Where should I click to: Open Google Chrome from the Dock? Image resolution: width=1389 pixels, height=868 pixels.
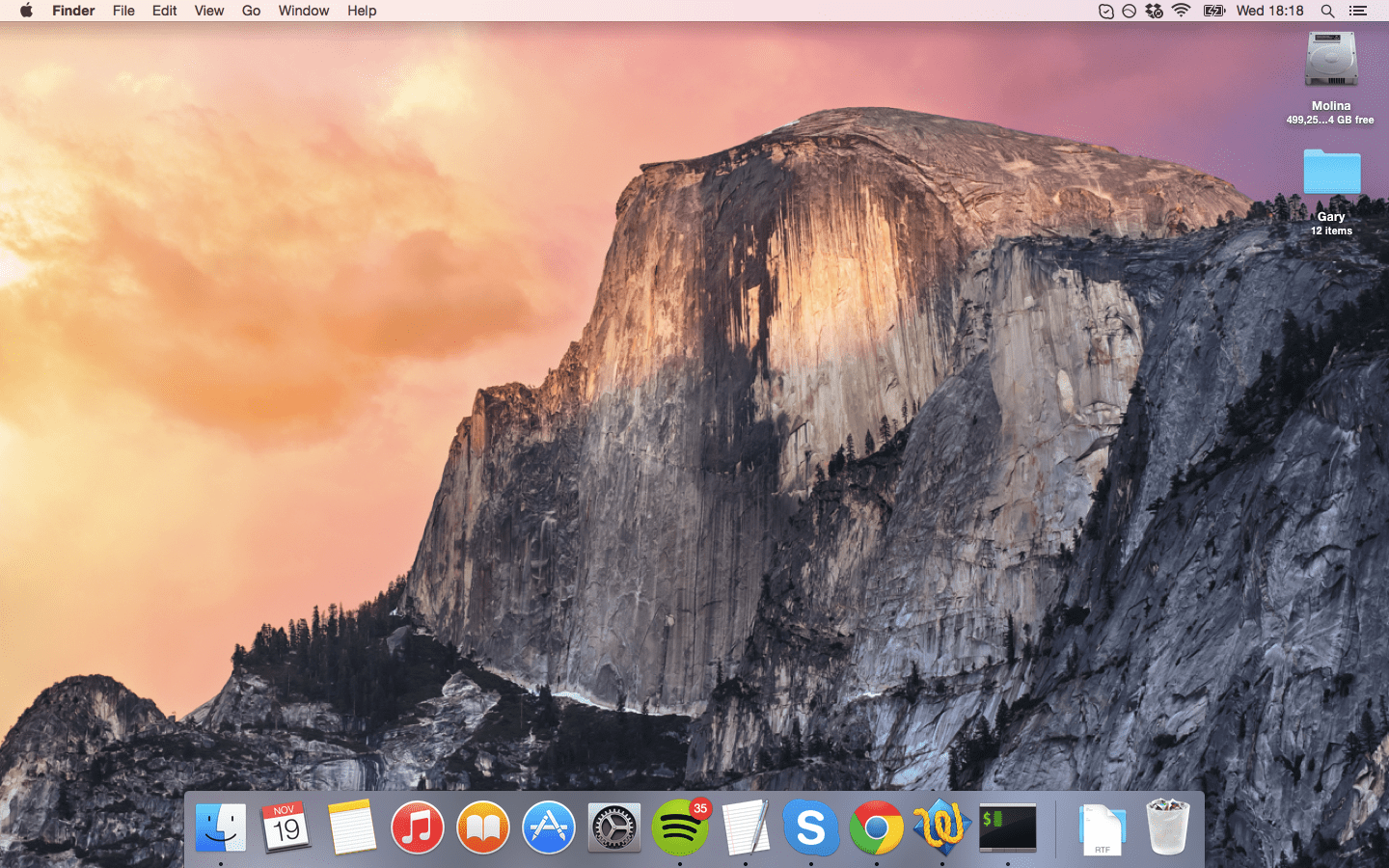point(877,827)
